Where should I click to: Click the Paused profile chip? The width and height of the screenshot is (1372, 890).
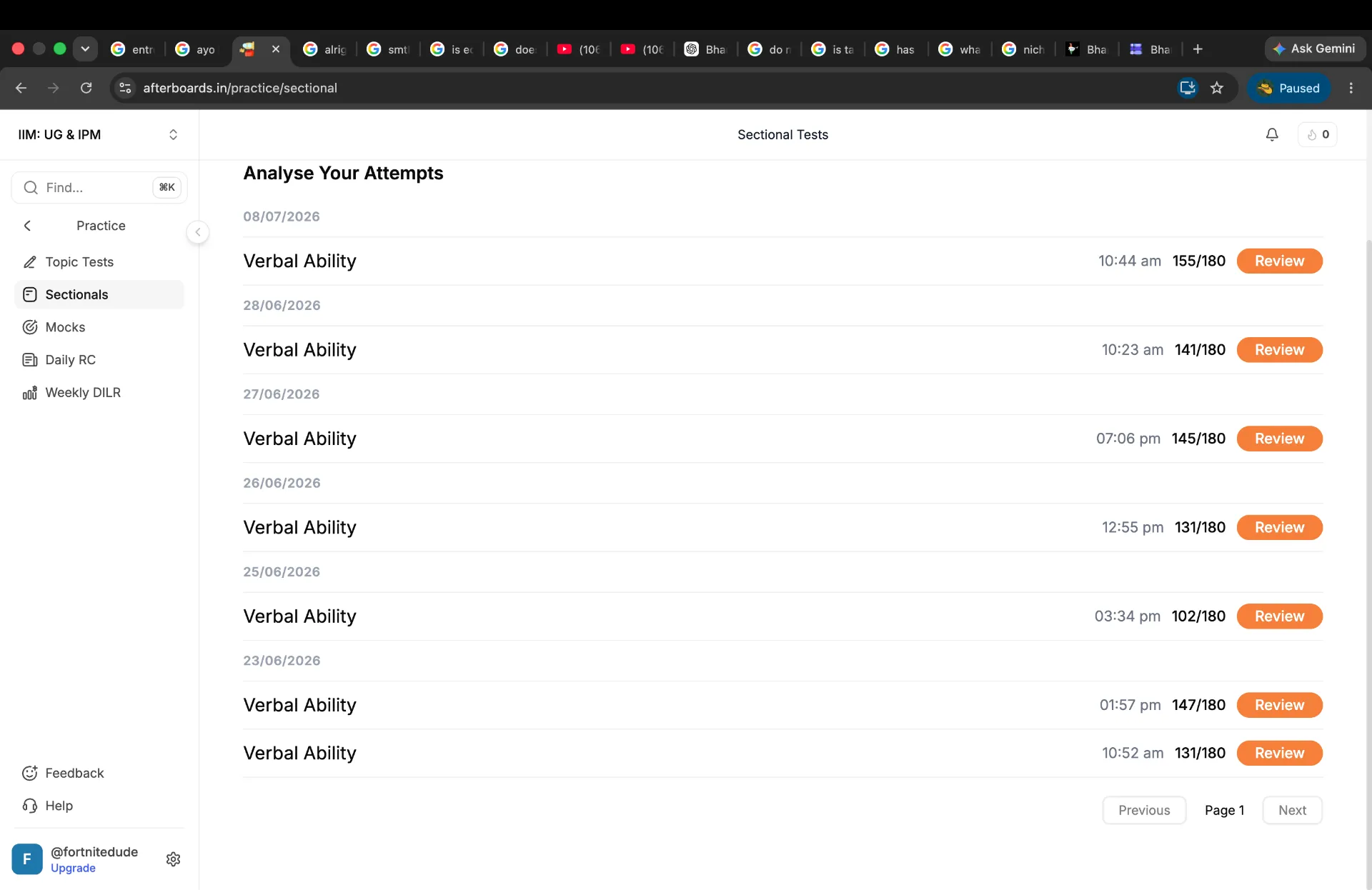(1289, 88)
